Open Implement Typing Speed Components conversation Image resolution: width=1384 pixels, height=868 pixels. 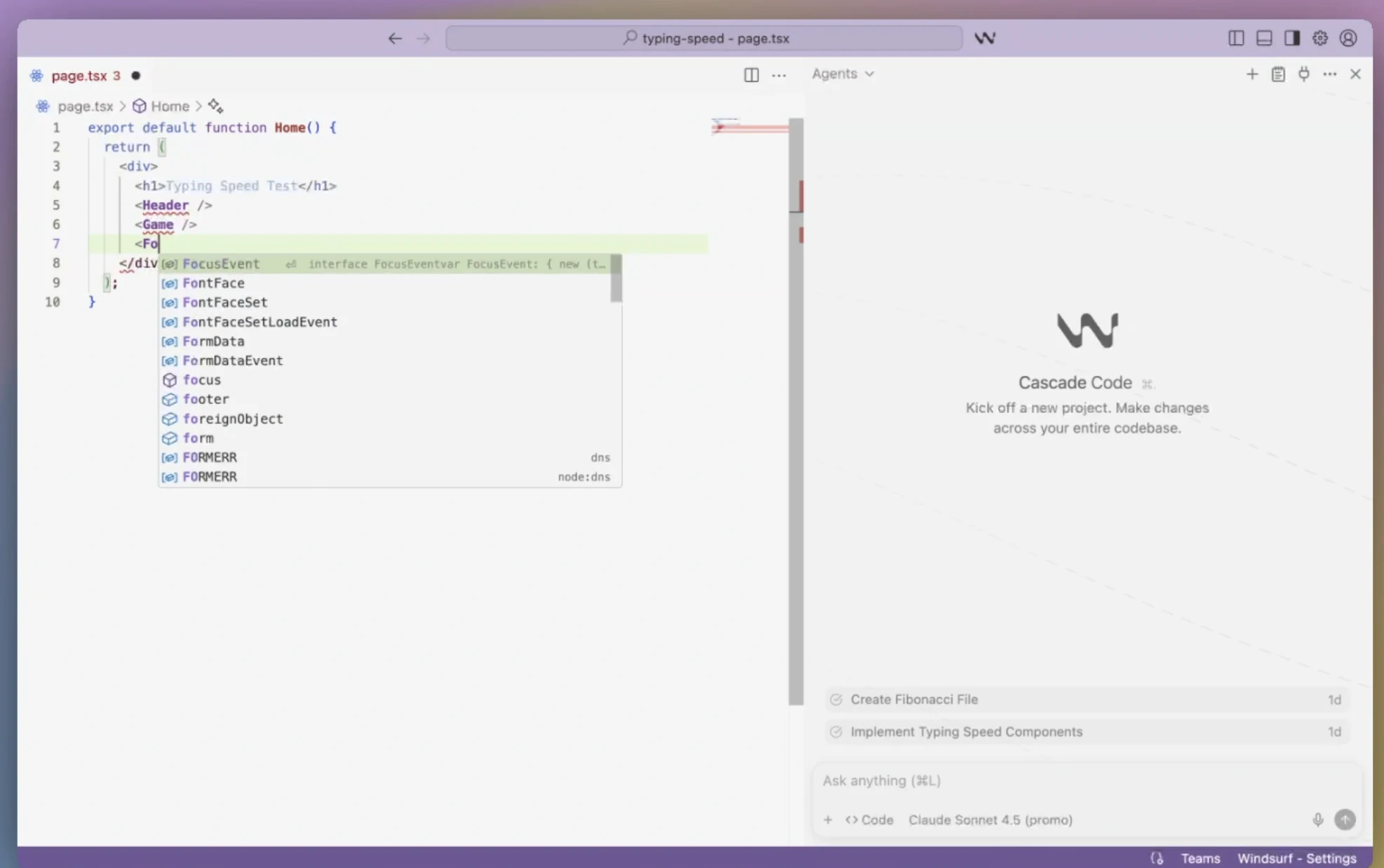(x=1087, y=732)
